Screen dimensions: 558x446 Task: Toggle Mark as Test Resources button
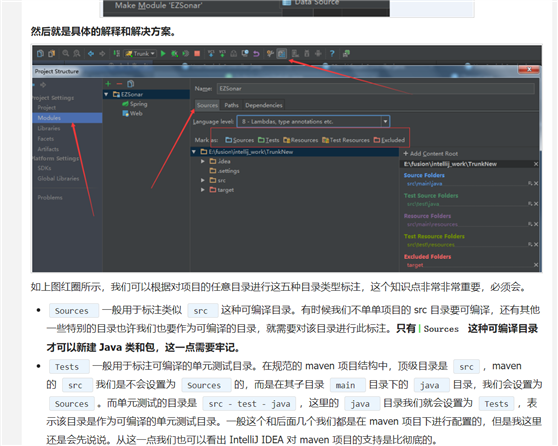pyautogui.click(x=346, y=140)
